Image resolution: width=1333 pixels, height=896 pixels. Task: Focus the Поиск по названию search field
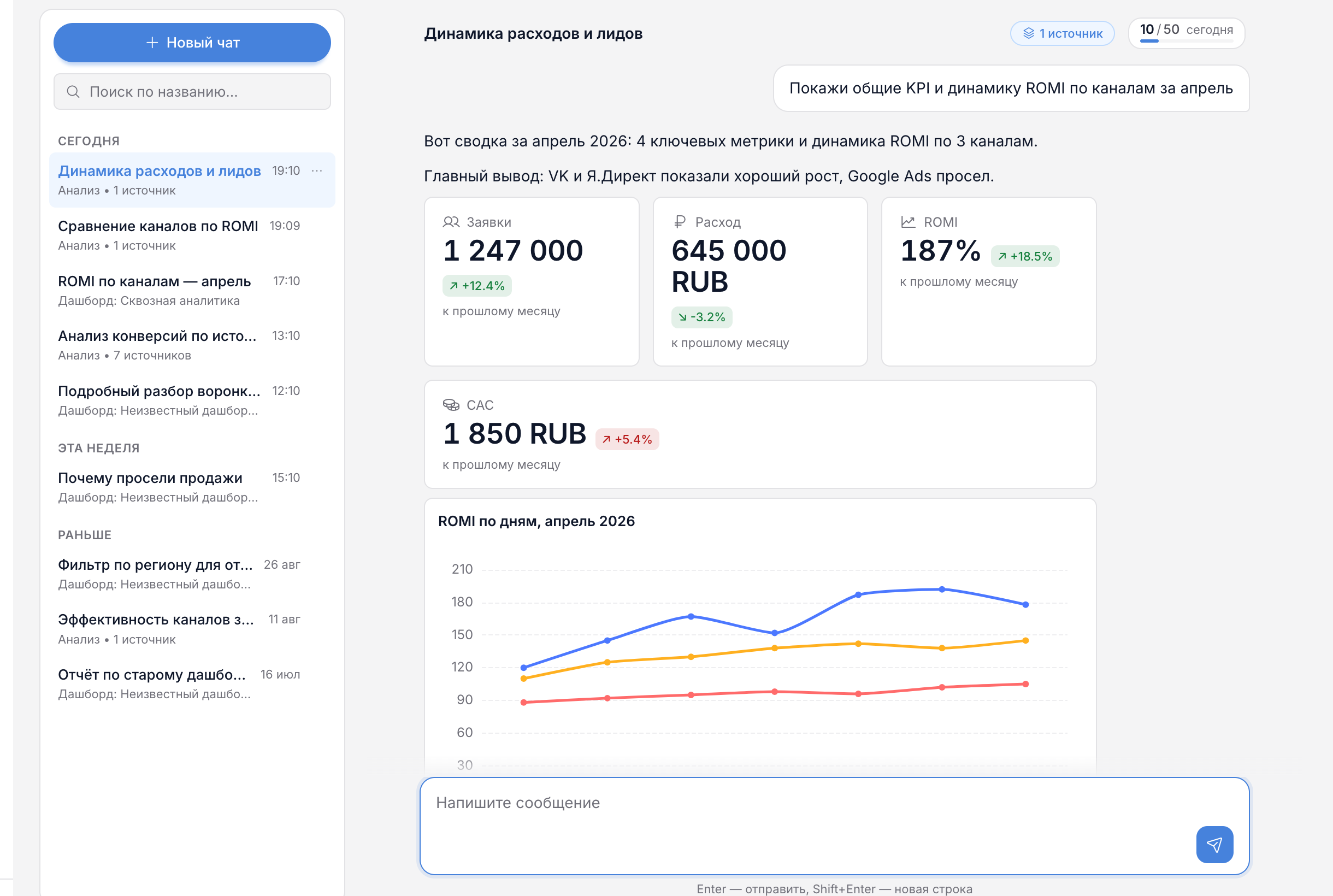point(192,91)
